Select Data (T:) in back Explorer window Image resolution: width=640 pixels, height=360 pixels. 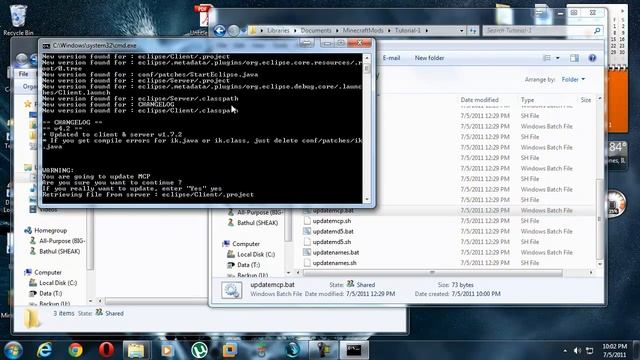tap(51, 293)
